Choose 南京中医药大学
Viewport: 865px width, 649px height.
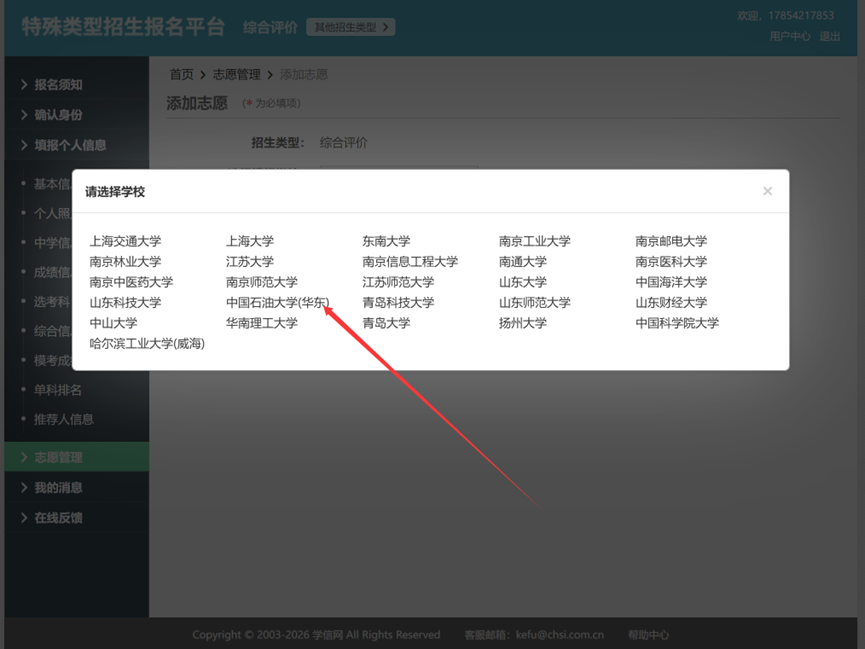pyautogui.click(x=131, y=282)
